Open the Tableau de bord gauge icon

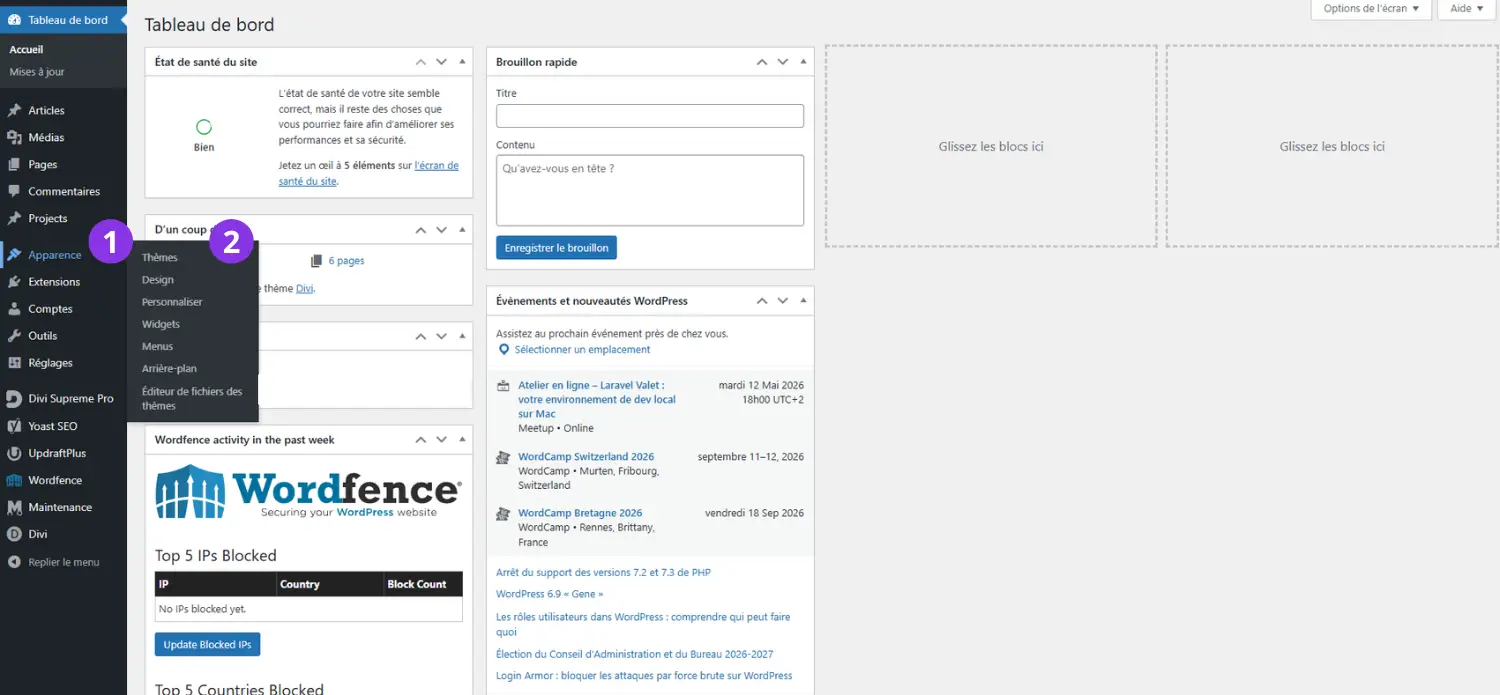coord(14,20)
